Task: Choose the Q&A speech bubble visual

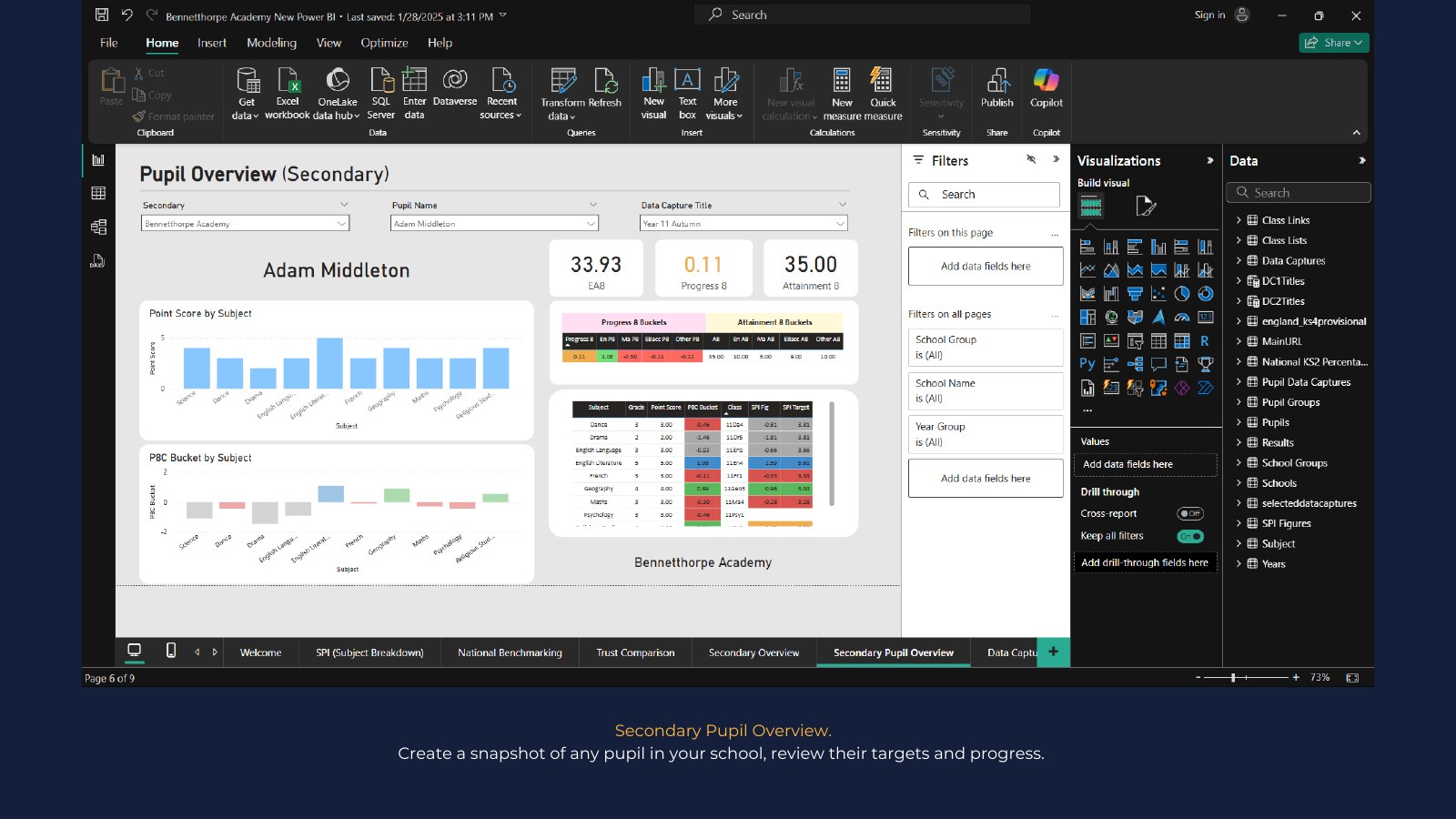Action: (1158, 364)
